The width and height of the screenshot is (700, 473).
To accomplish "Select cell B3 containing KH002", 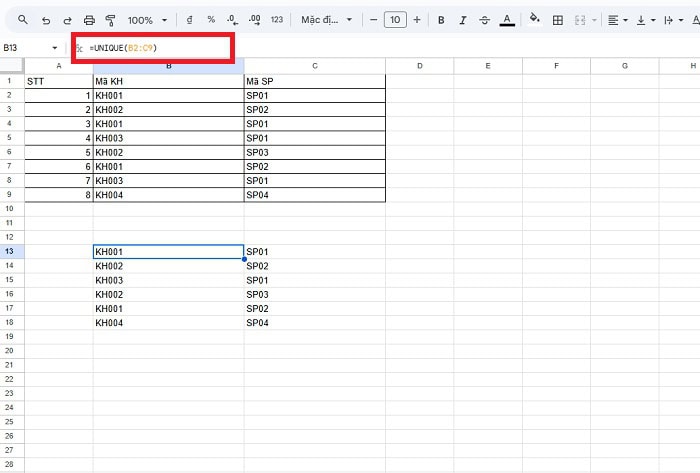I will tap(168, 110).
